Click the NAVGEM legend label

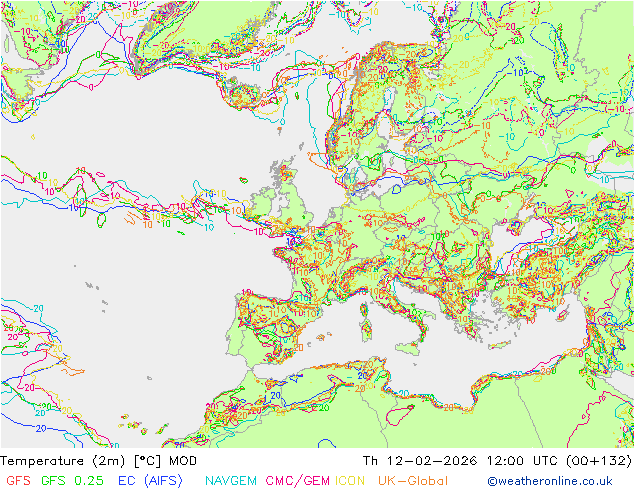(x=231, y=481)
